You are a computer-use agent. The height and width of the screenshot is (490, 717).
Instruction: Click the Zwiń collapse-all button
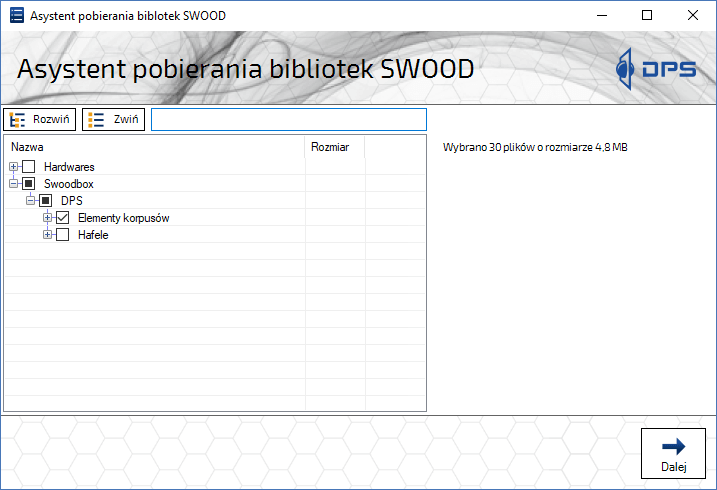tap(113, 119)
